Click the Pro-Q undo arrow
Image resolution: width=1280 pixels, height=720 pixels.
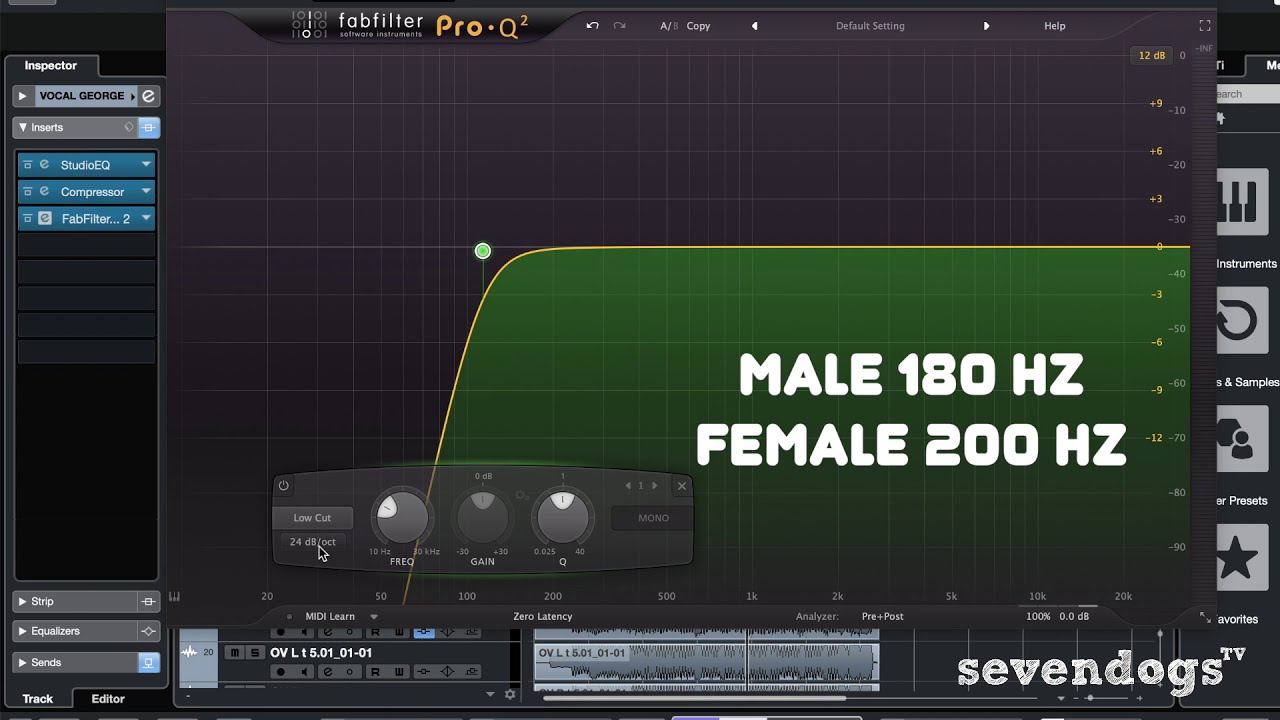(592, 26)
